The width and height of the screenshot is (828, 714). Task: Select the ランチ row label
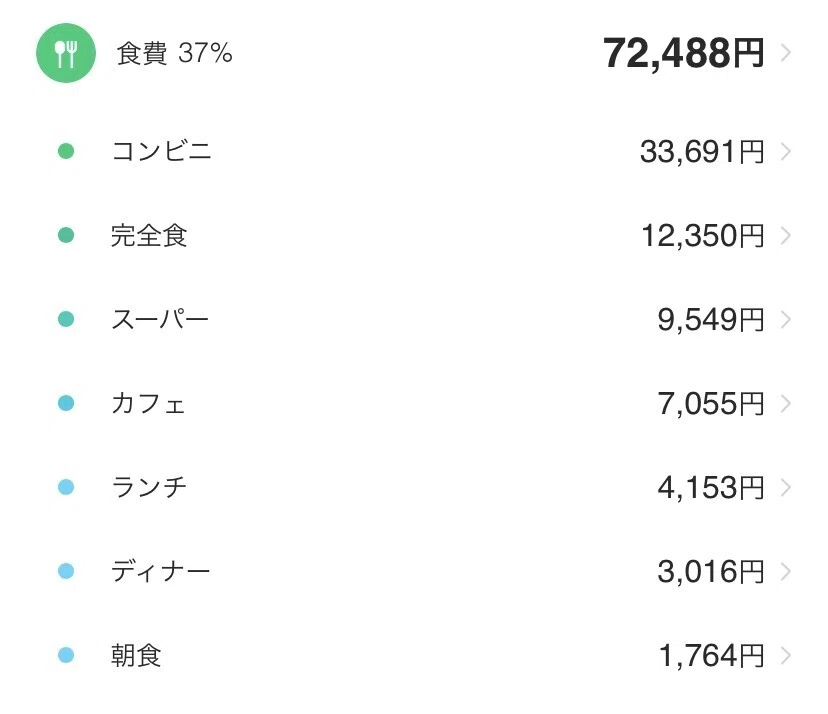pyautogui.click(x=149, y=487)
